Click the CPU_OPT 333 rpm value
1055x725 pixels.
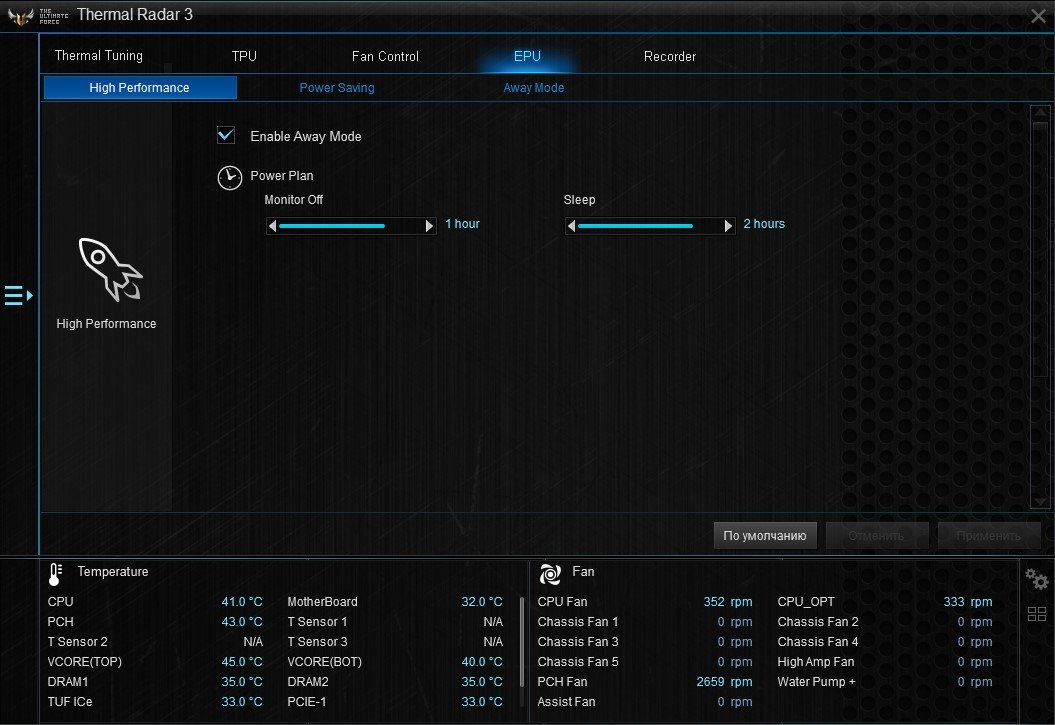(968, 602)
